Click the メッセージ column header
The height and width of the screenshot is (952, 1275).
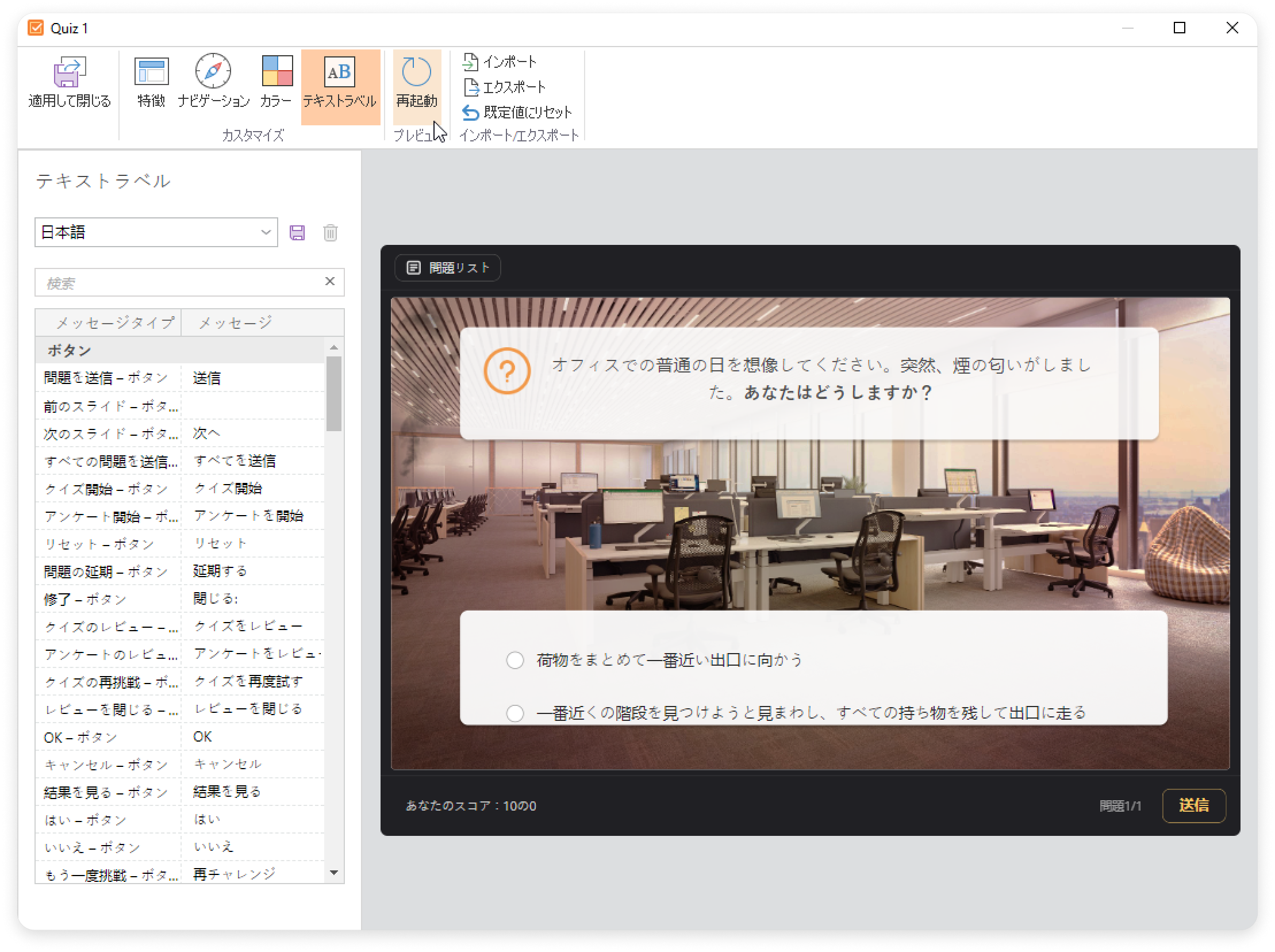tap(262, 323)
